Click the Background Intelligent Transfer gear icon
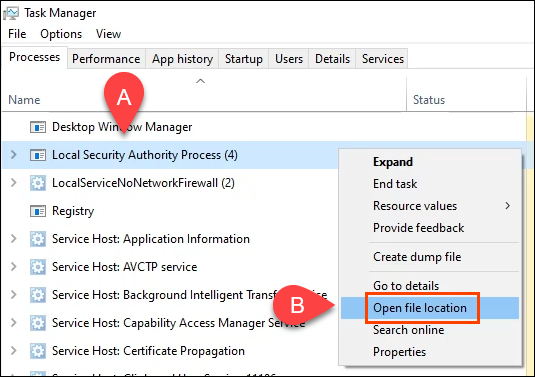 pyautogui.click(x=38, y=295)
